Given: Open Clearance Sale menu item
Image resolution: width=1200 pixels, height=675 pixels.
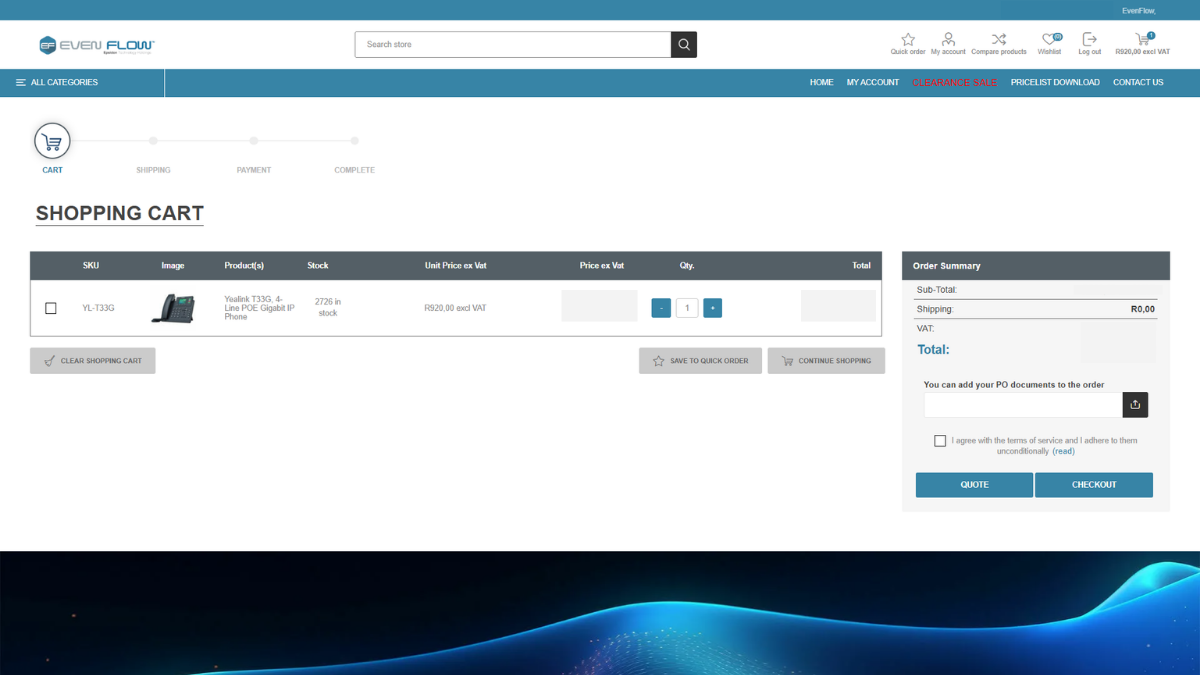Looking at the screenshot, I should coord(955,82).
